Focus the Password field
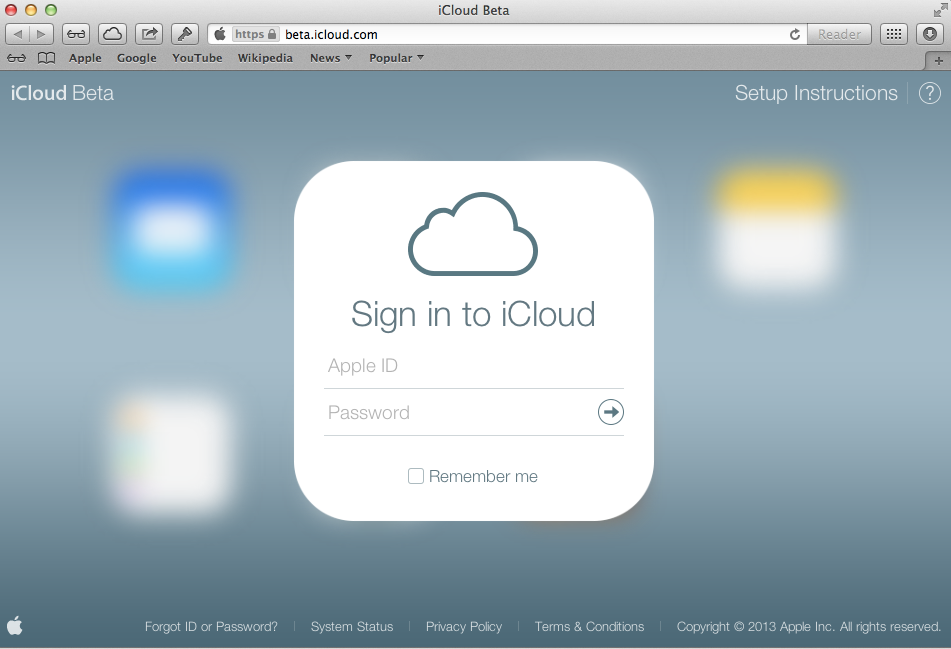951x649 pixels. 460,412
